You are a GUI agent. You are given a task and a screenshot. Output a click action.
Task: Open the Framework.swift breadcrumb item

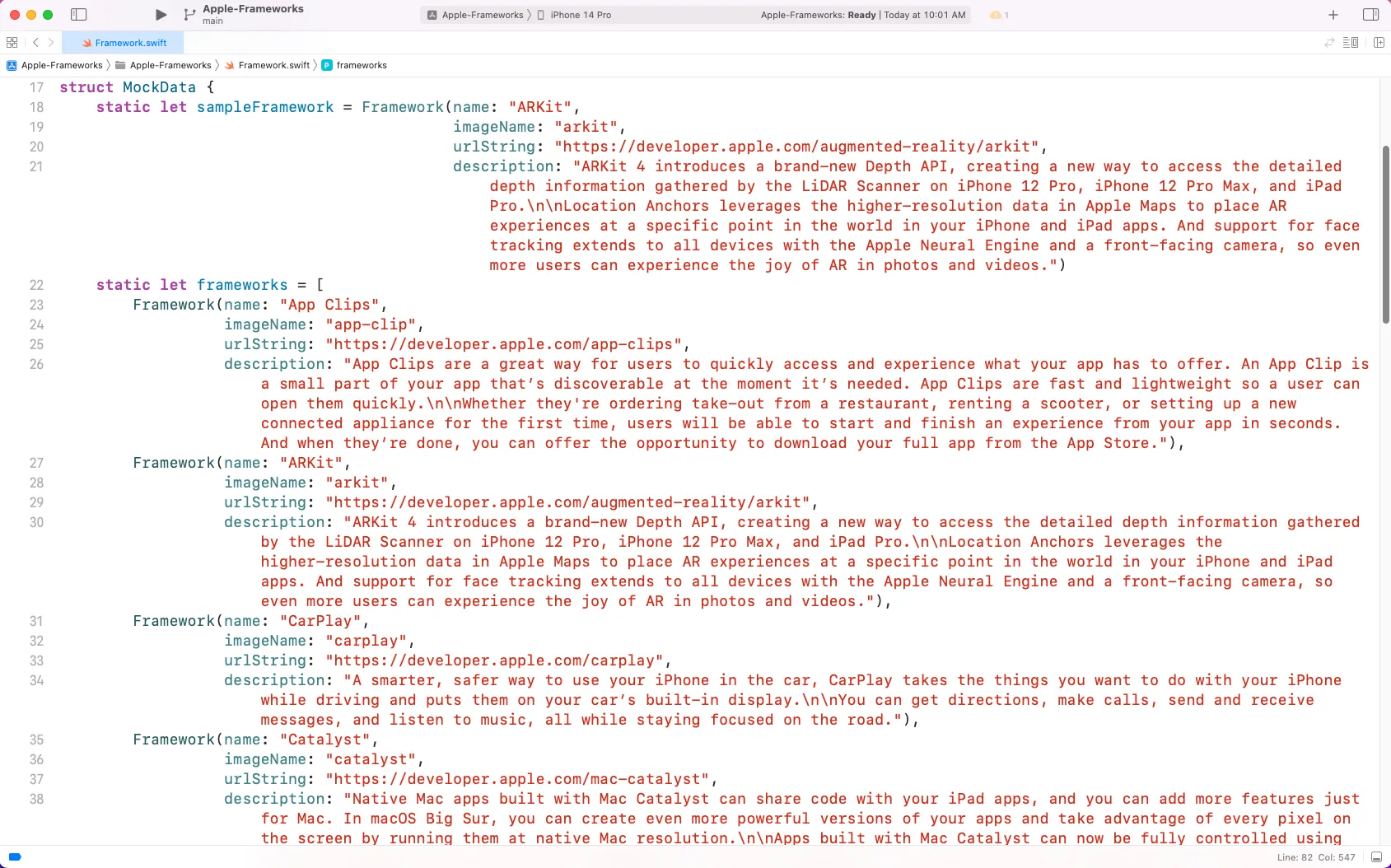tap(267, 65)
